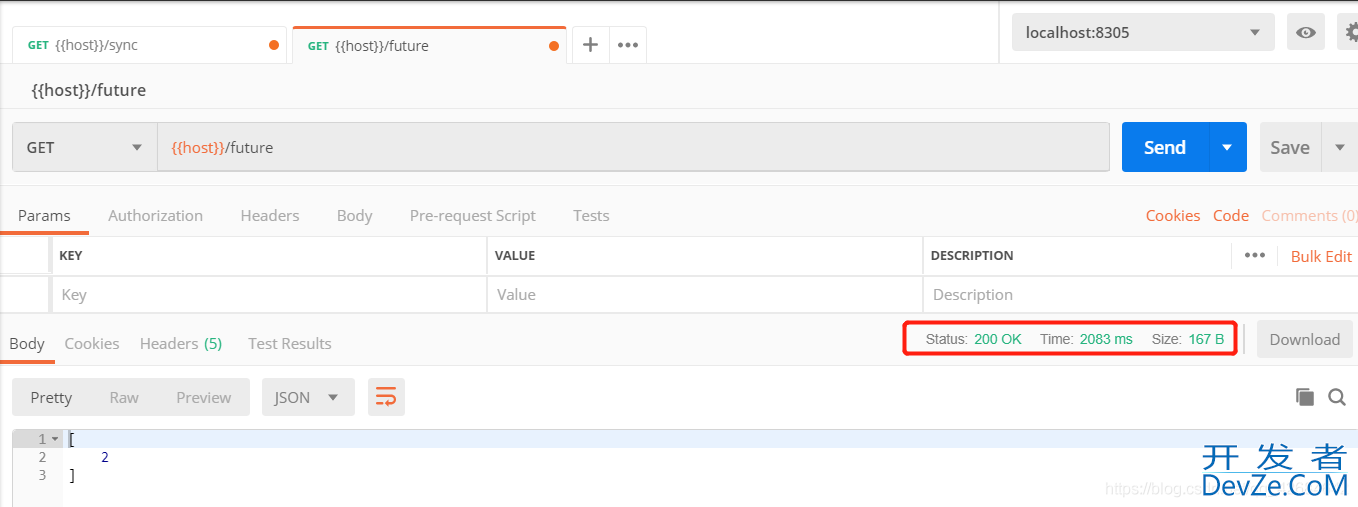
Task: Click the 200 OK status value
Action: pyautogui.click(x=998, y=339)
